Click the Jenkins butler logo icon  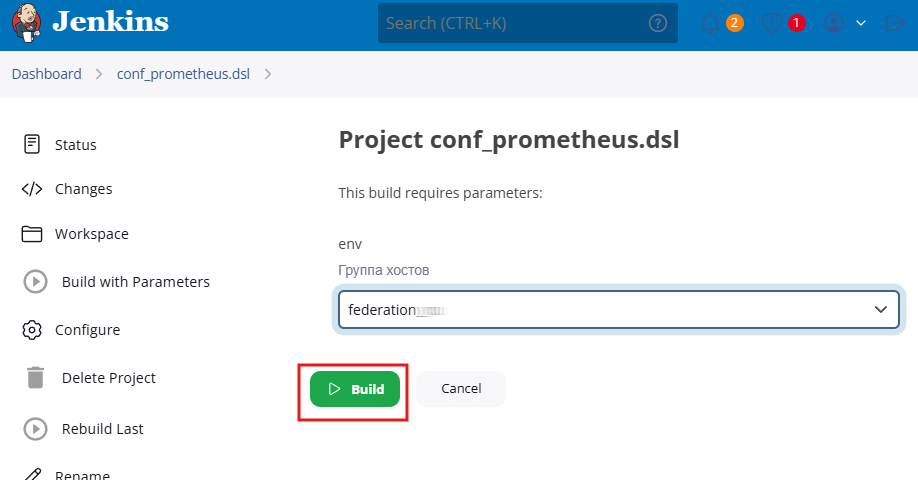pos(27,23)
